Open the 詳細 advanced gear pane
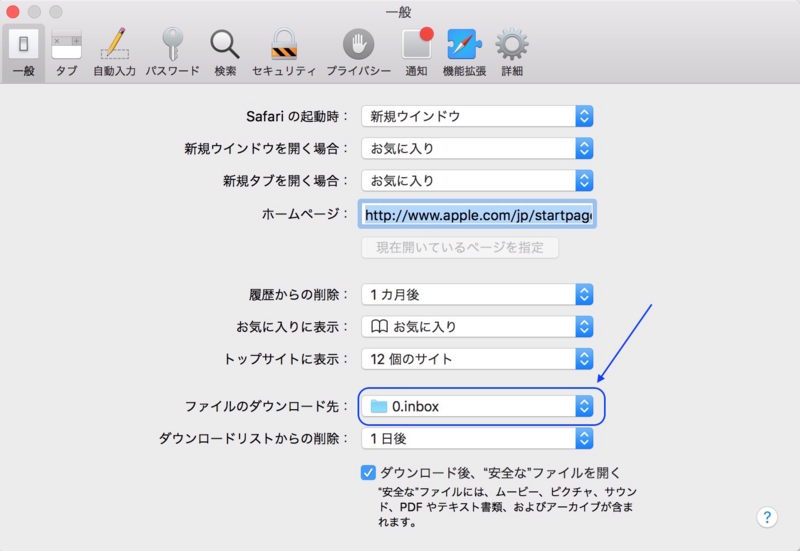The image size is (800, 551). pos(512,53)
